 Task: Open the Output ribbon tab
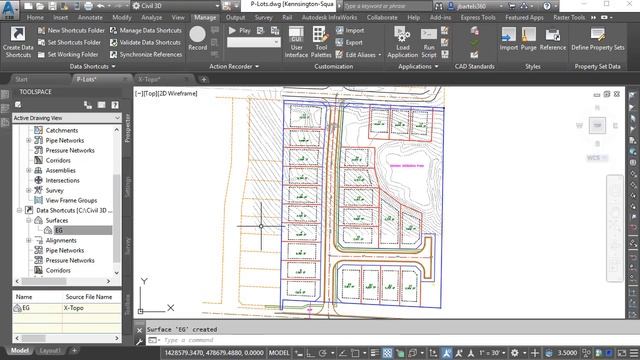tap(236, 18)
